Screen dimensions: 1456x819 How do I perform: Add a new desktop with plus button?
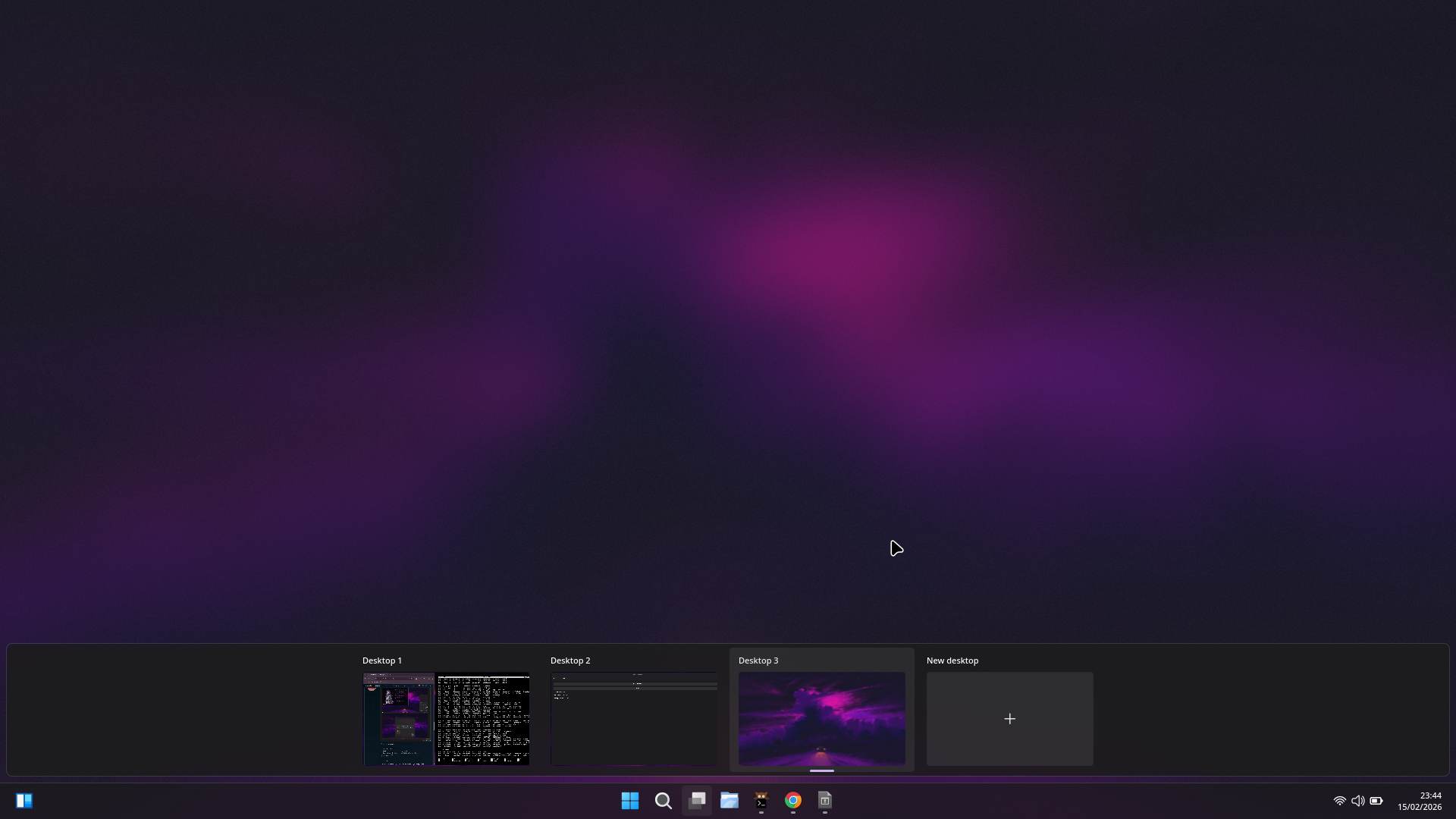(1010, 718)
